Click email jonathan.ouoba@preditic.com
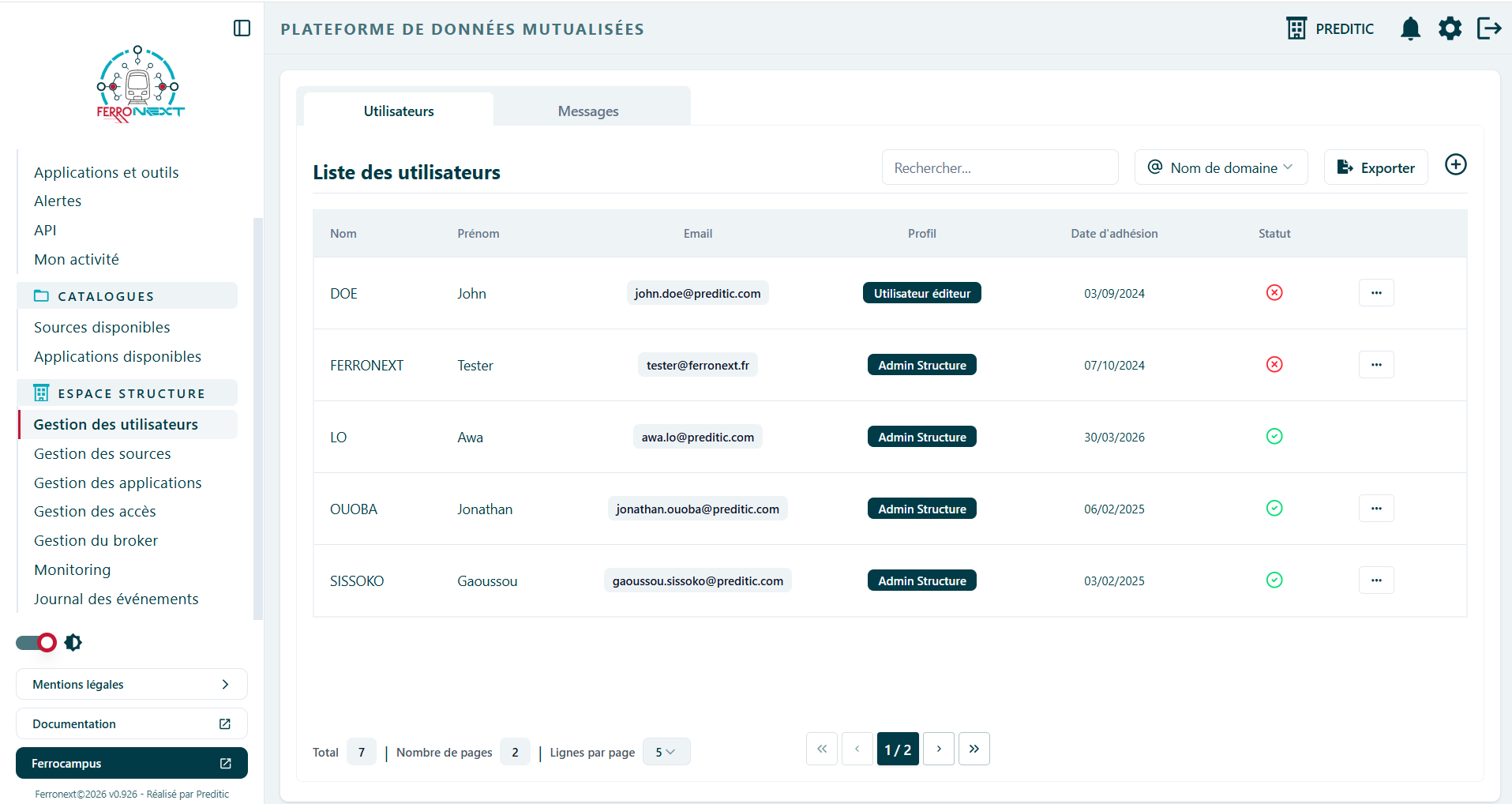The image size is (1512, 804). [x=698, y=509]
